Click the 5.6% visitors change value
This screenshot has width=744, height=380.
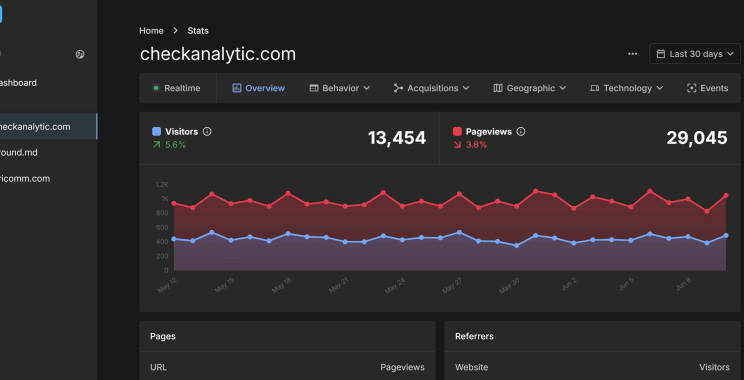pos(176,145)
